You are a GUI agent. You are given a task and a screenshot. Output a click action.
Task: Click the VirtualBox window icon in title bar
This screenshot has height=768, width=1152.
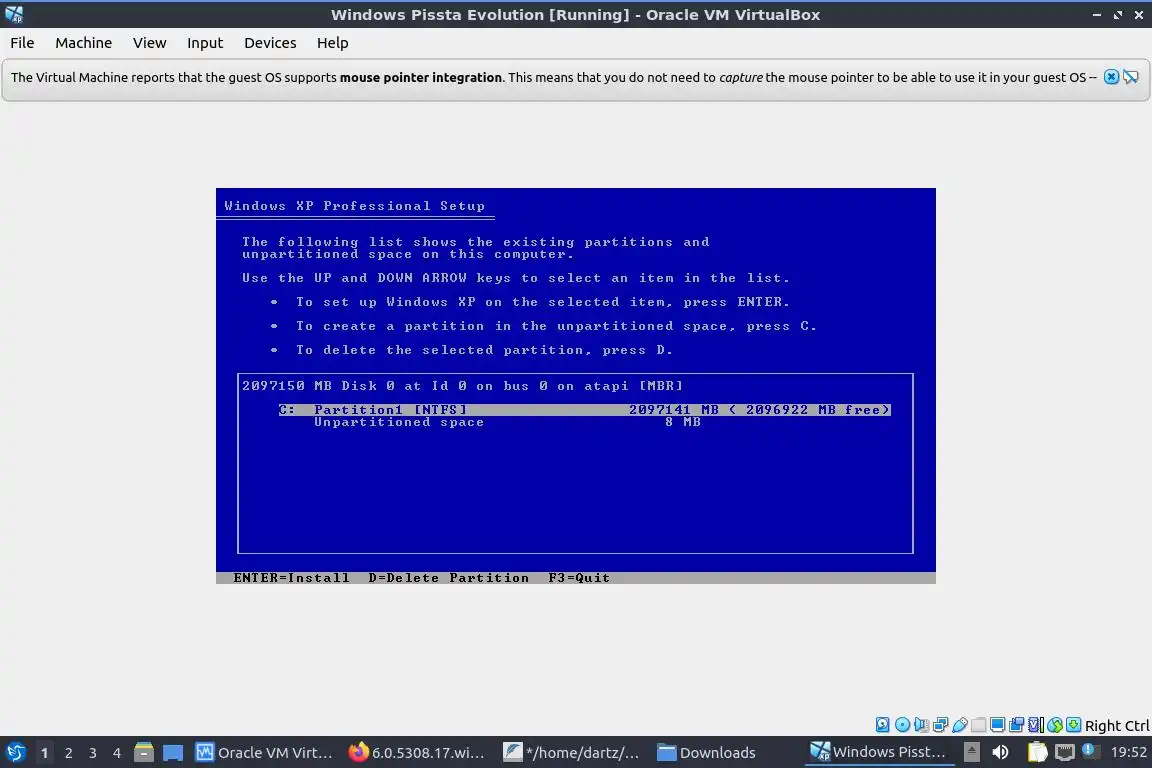pyautogui.click(x=14, y=14)
